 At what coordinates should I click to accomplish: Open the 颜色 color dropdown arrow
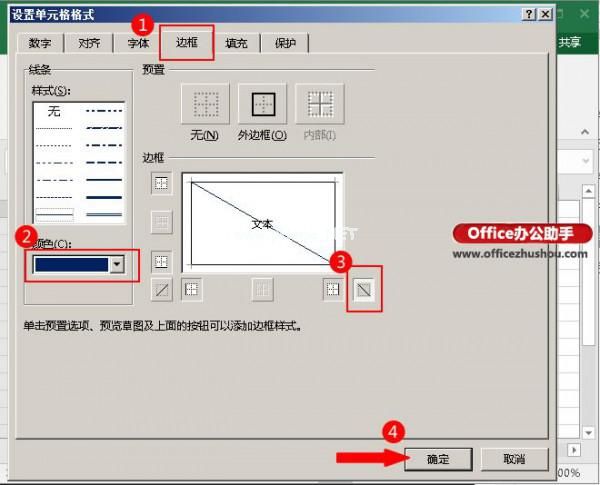point(118,265)
